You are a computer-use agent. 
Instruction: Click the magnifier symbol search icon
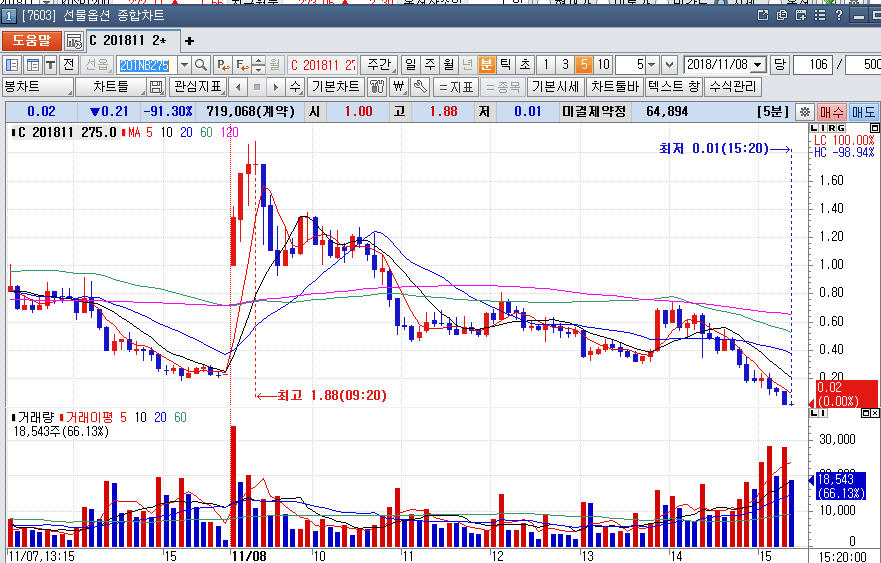(x=202, y=64)
